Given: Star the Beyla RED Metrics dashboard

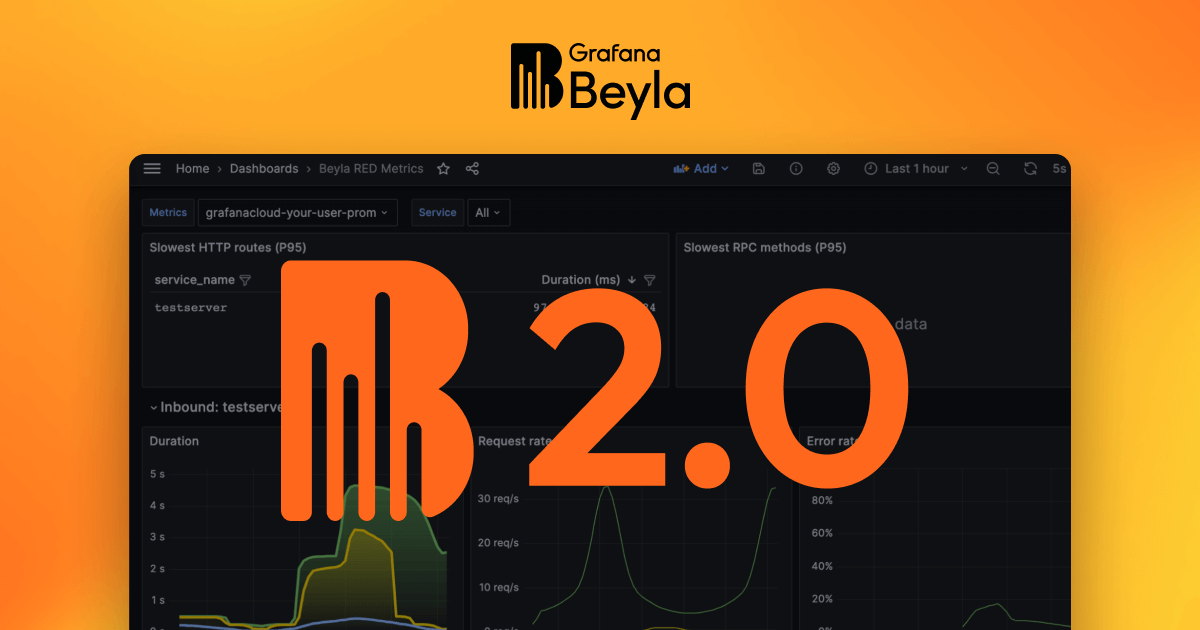Looking at the screenshot, I should (443, 169).
